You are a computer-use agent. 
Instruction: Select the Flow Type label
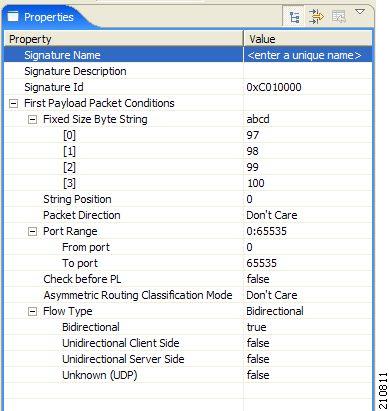(x=68, y=311)
